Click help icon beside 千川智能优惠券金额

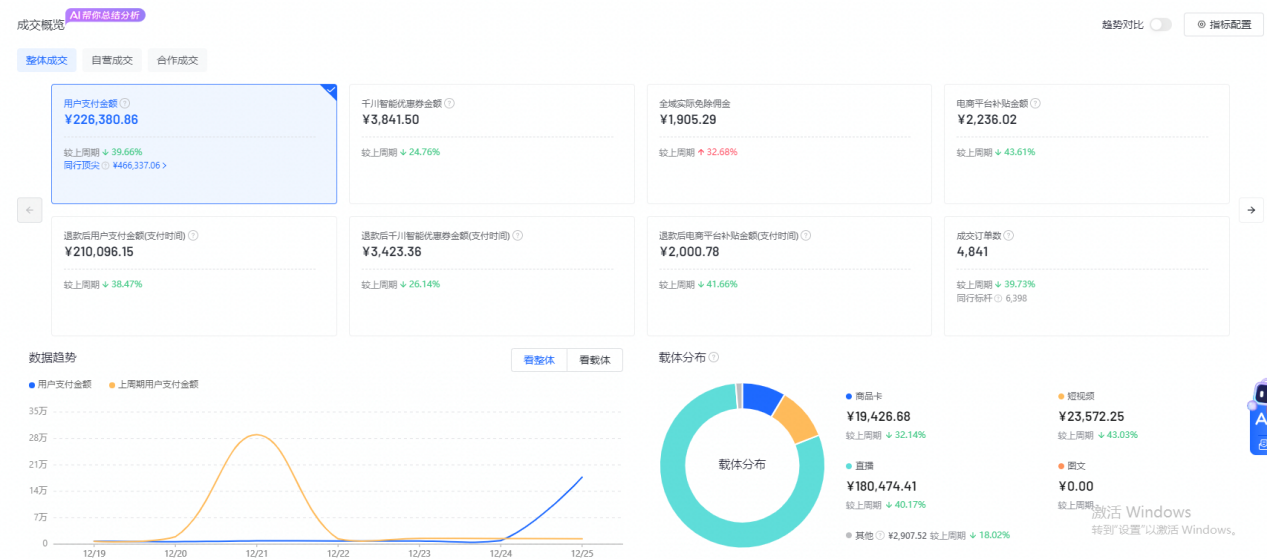(450, 103)
